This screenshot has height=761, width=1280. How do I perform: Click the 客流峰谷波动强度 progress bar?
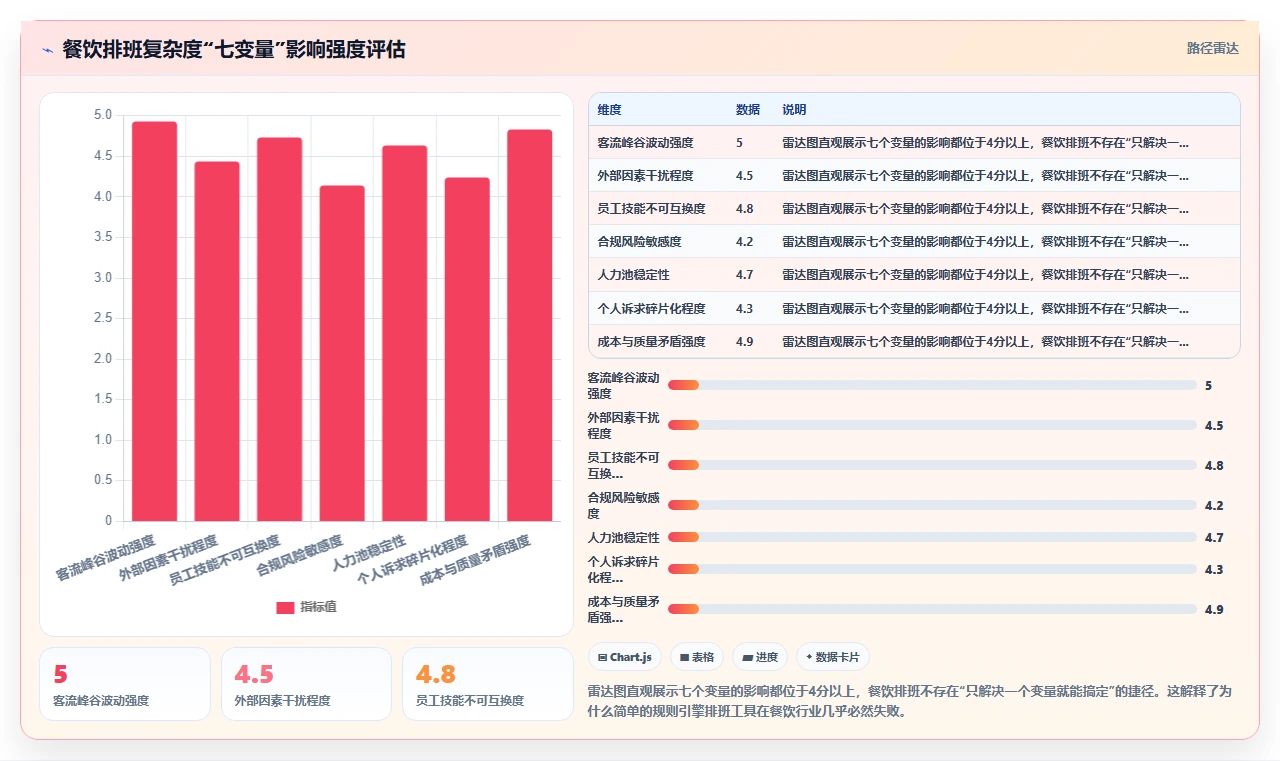[932, 385]
